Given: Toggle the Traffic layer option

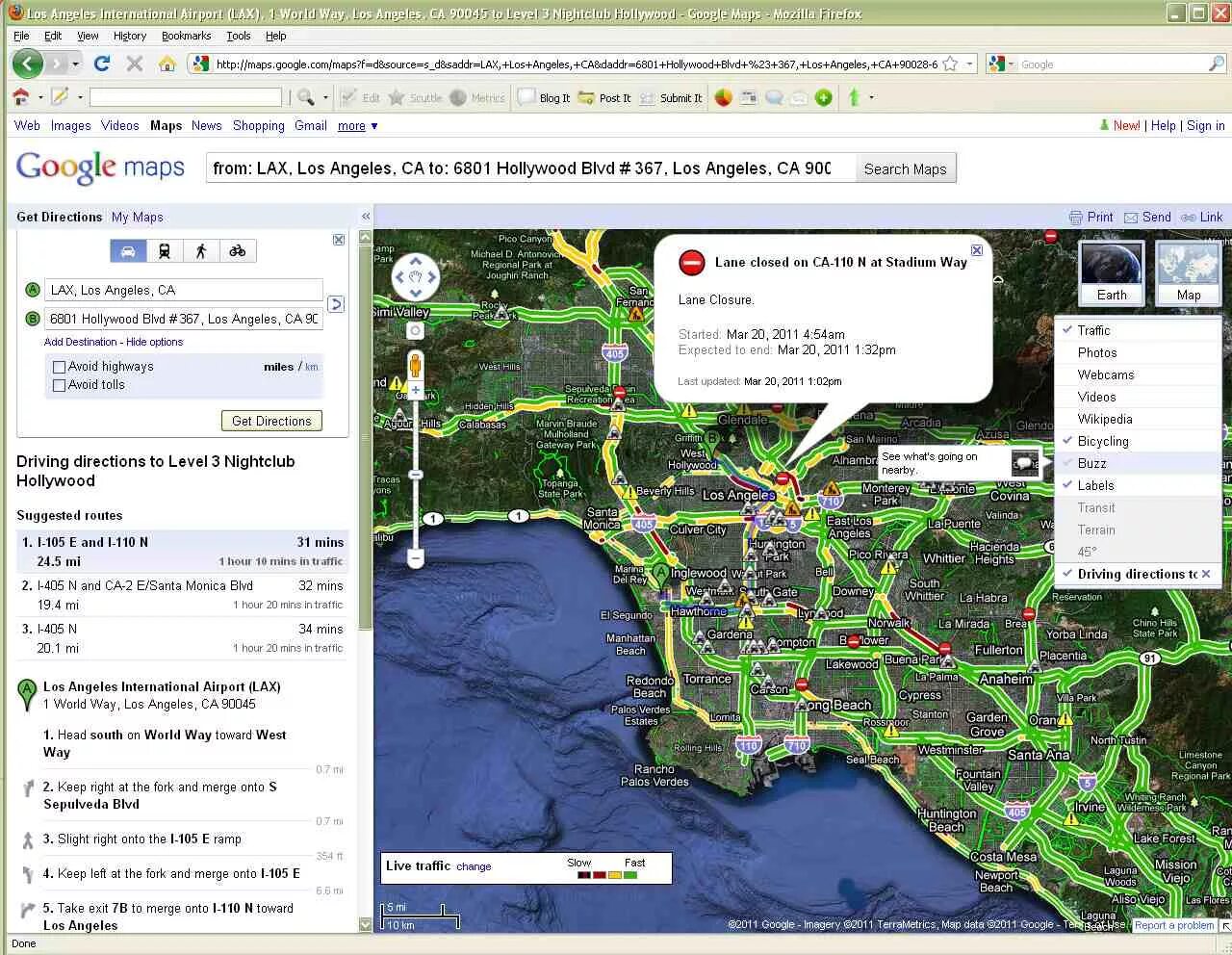Looking at the screenshot, I should click(1138, 330).
